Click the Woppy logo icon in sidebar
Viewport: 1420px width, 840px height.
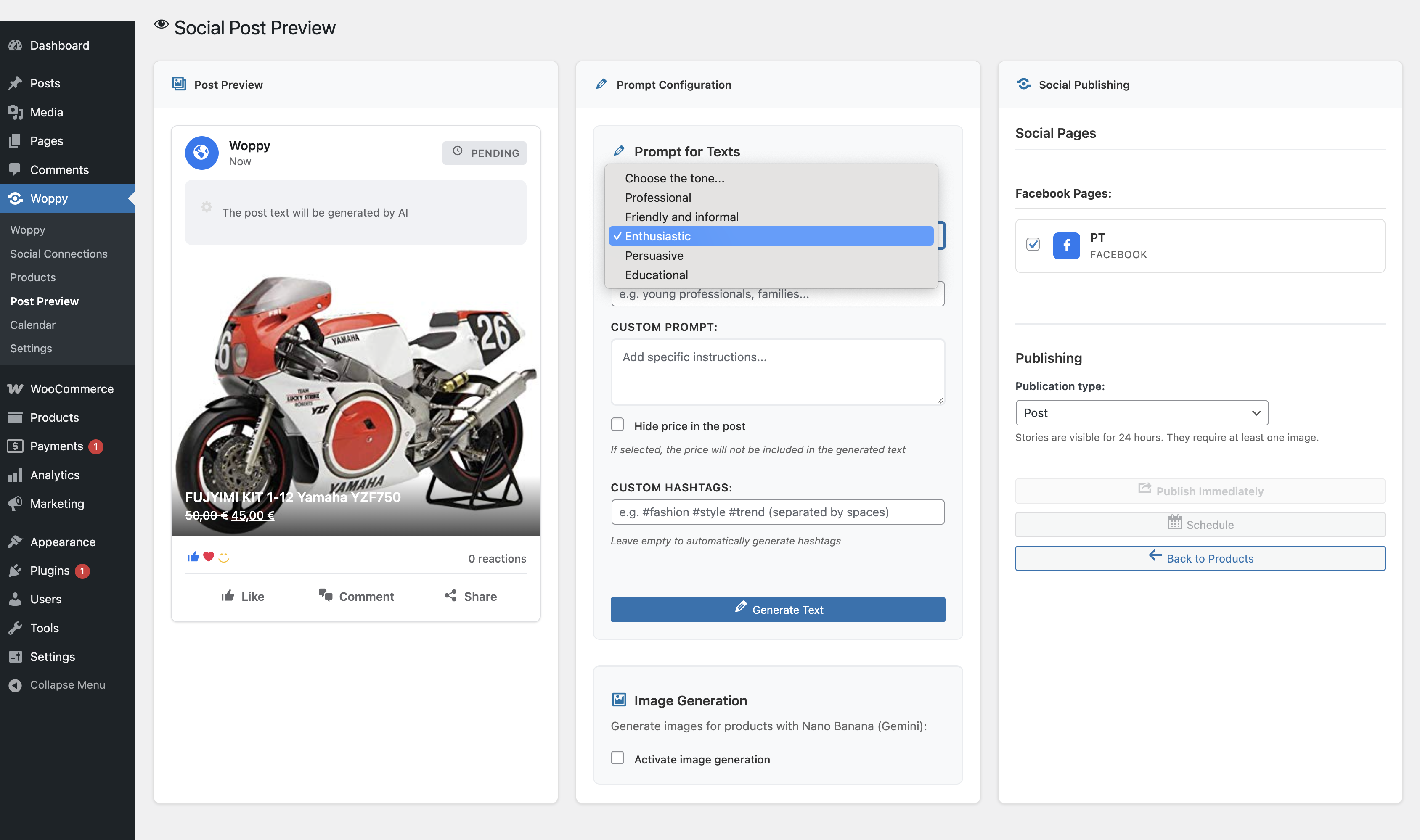(x=15, y=199)
